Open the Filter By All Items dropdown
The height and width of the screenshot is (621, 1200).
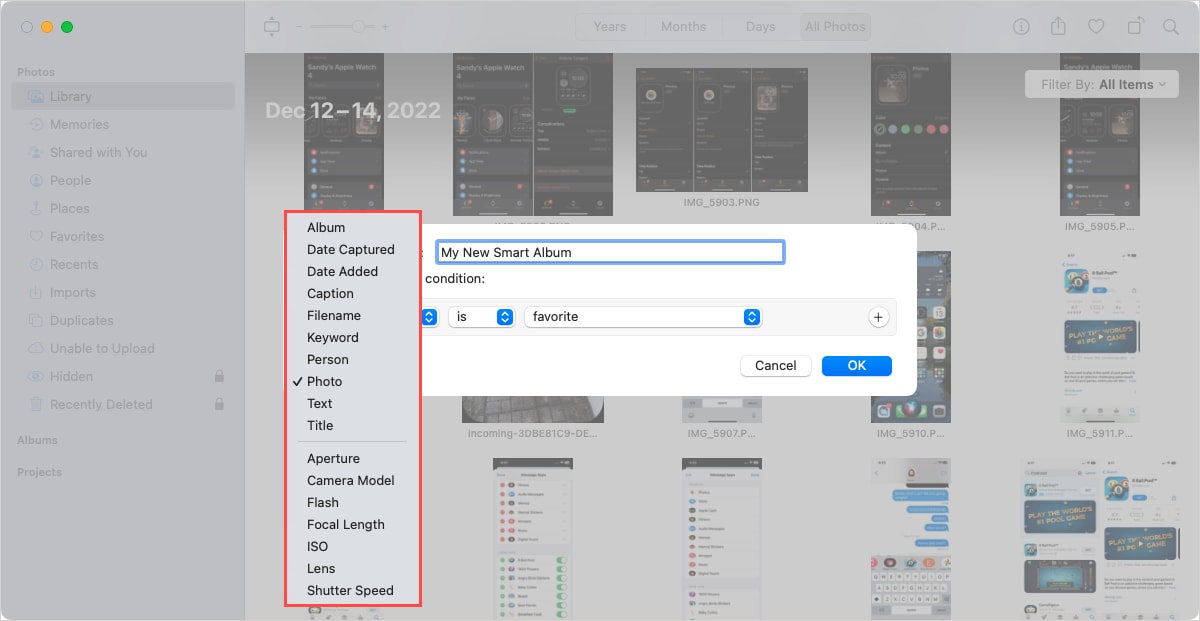pos(1101,84)
